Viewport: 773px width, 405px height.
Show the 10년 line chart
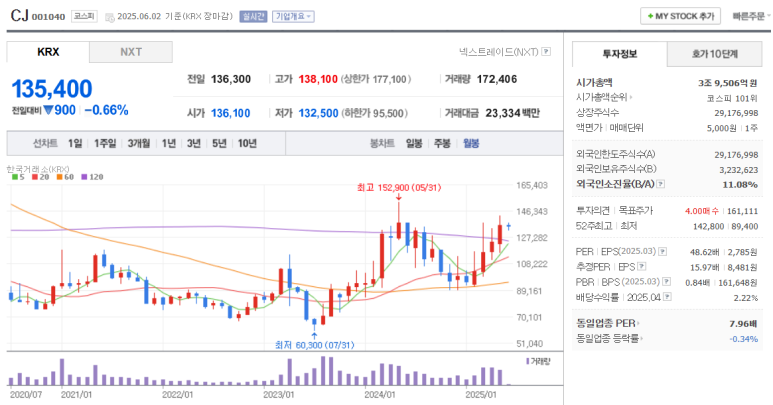247,143
